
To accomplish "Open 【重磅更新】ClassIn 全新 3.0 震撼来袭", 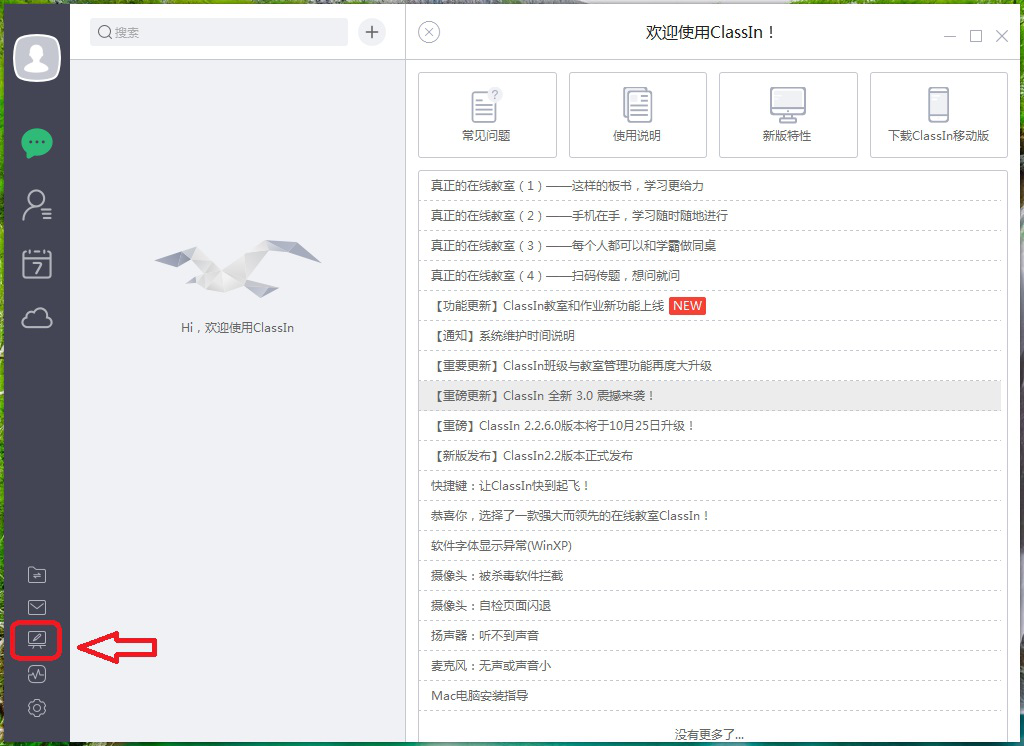I will click(x=710, y=396).
